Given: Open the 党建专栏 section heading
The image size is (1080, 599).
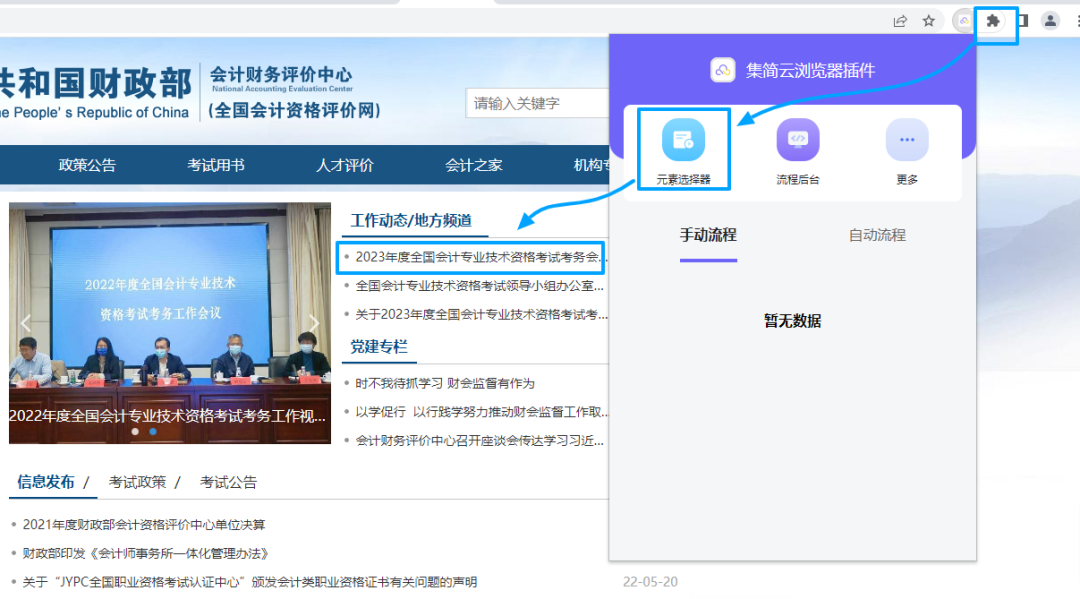Looking at the screenshot, I should [379, 346].
